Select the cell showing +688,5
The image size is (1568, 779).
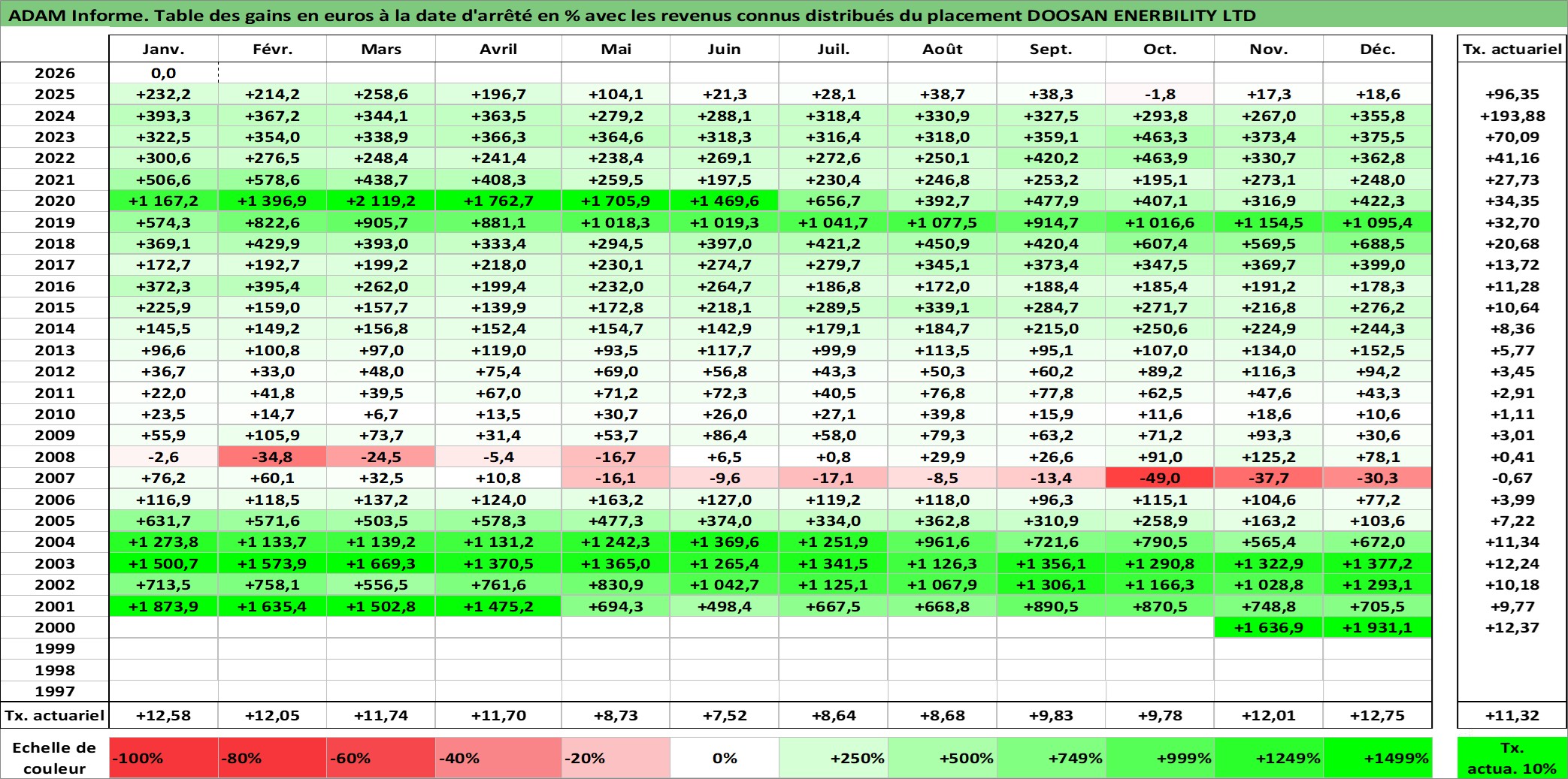(1377, 243)
